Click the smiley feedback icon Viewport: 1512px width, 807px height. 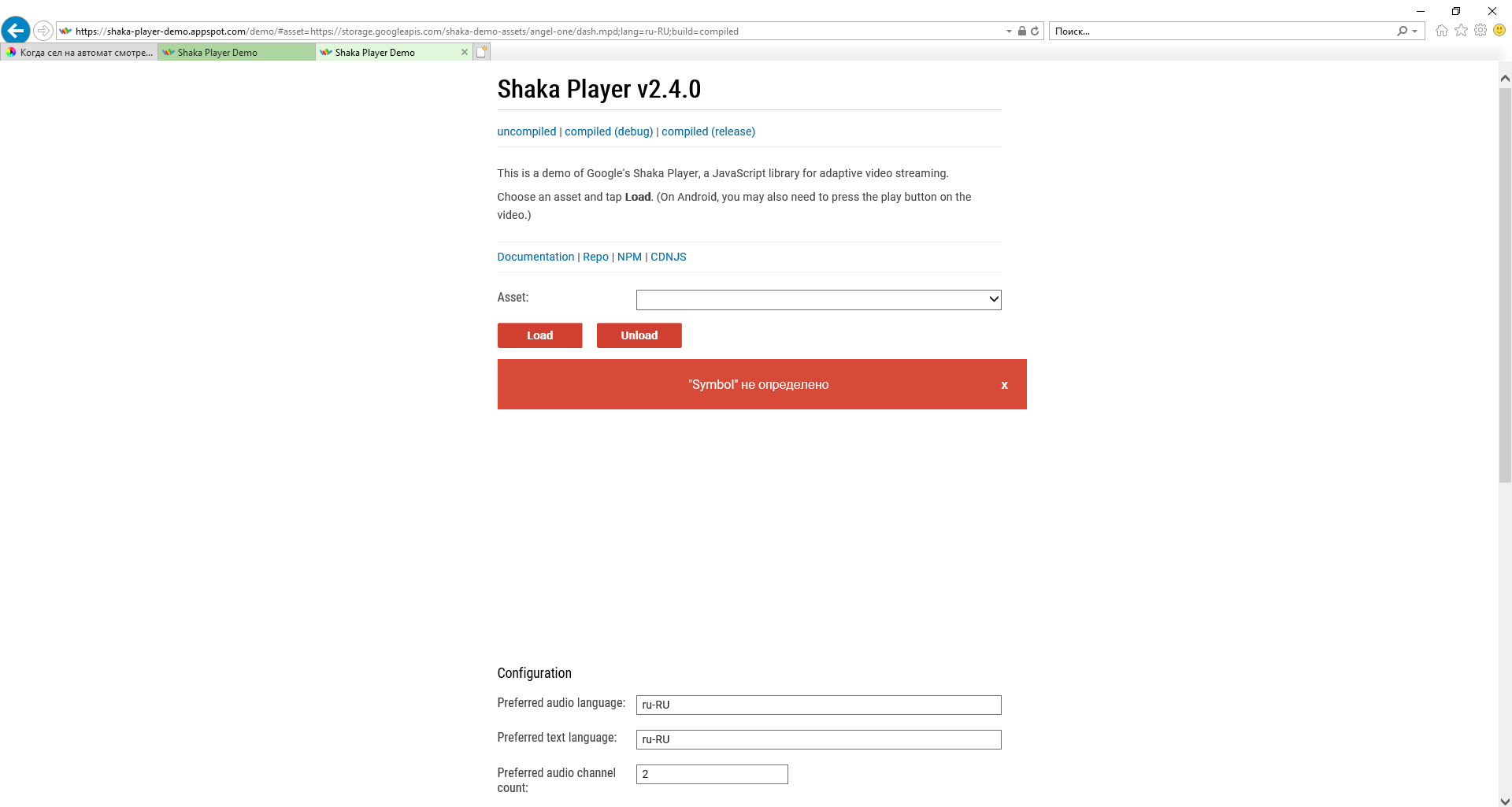point(1499,31)
